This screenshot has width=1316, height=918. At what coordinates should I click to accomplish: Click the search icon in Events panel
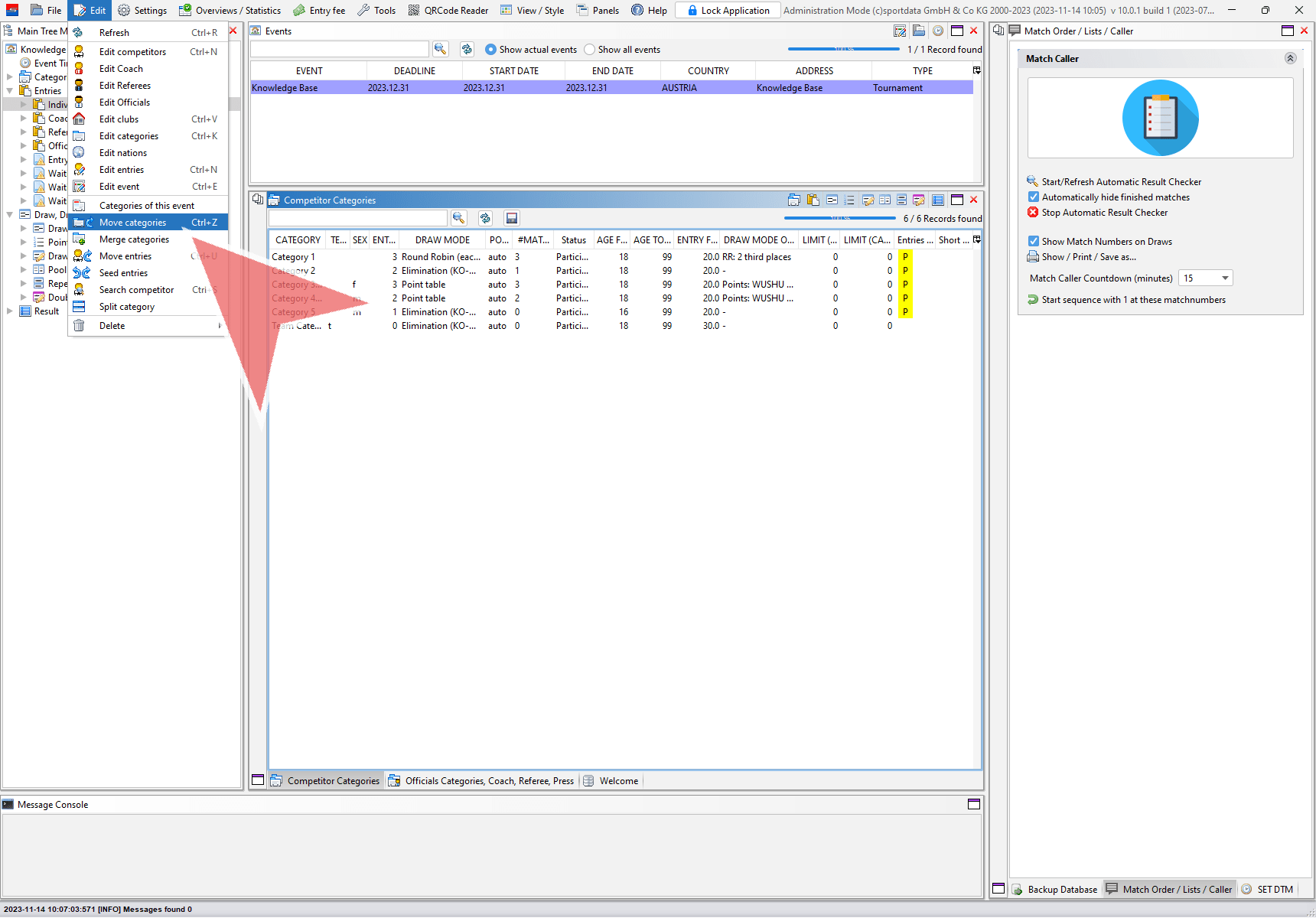coord(440,49)
